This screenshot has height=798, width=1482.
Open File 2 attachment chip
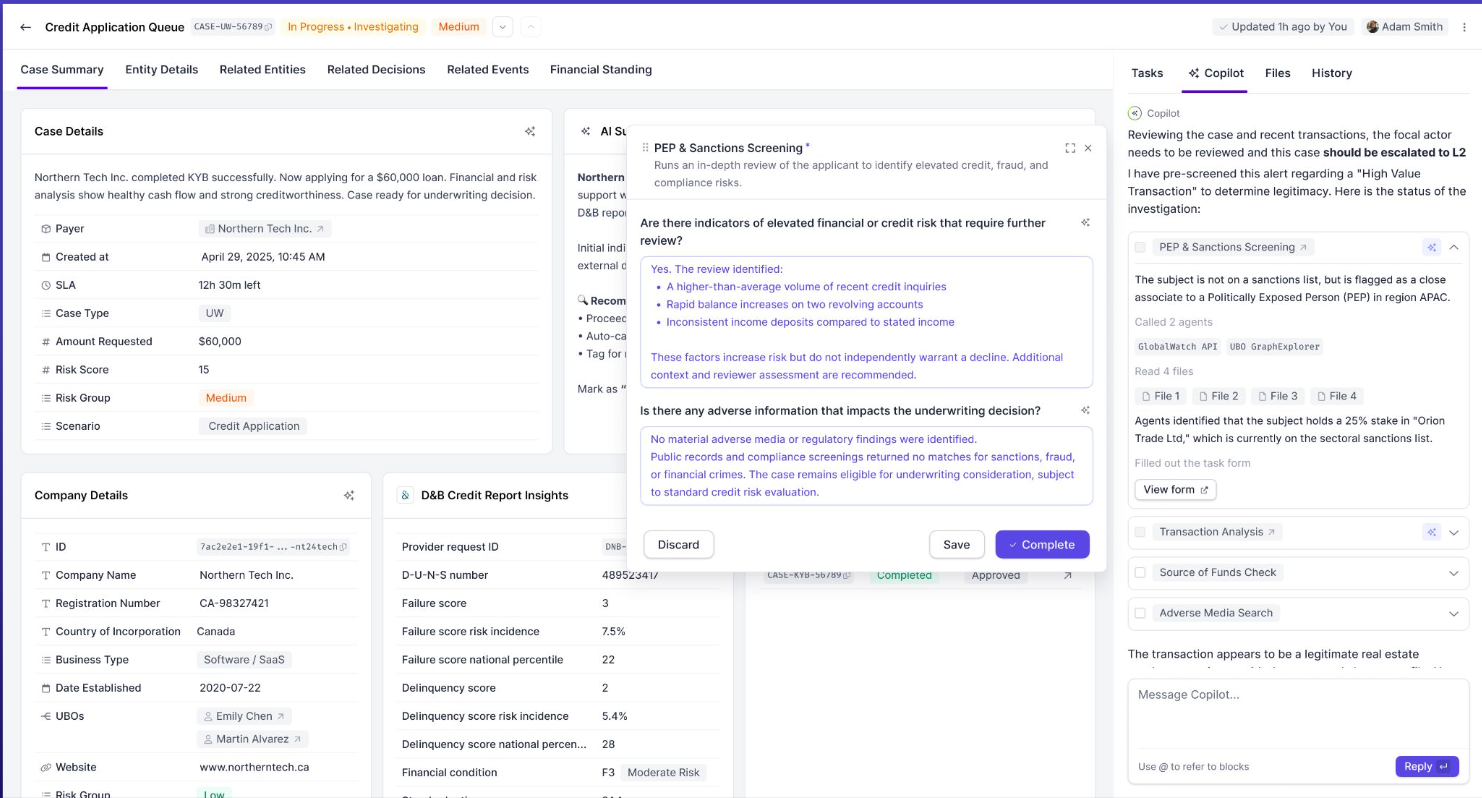(x=1219, y=396)
